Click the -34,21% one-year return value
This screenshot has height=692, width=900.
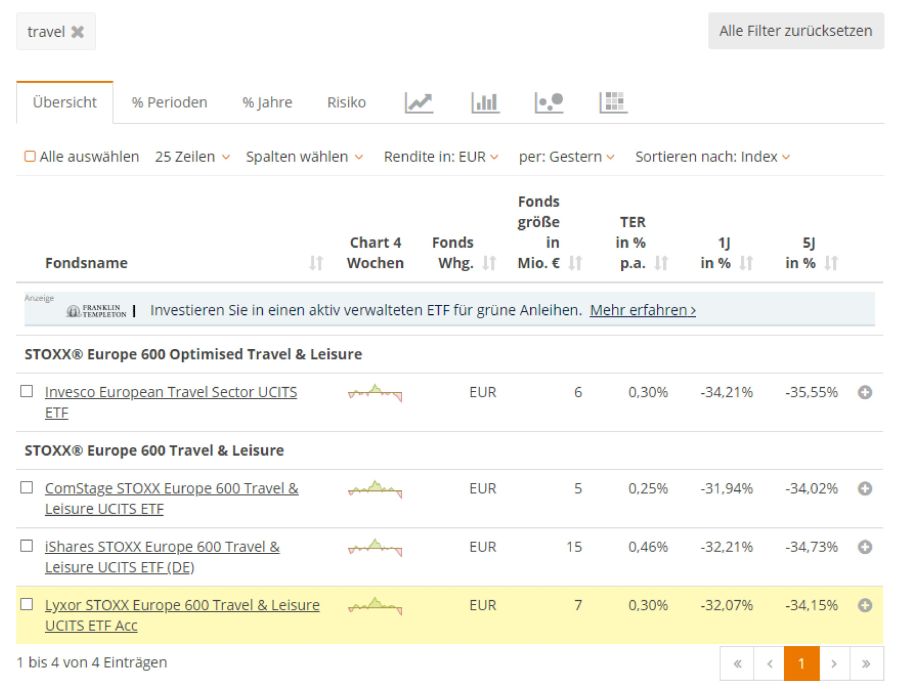pos(727,392)
